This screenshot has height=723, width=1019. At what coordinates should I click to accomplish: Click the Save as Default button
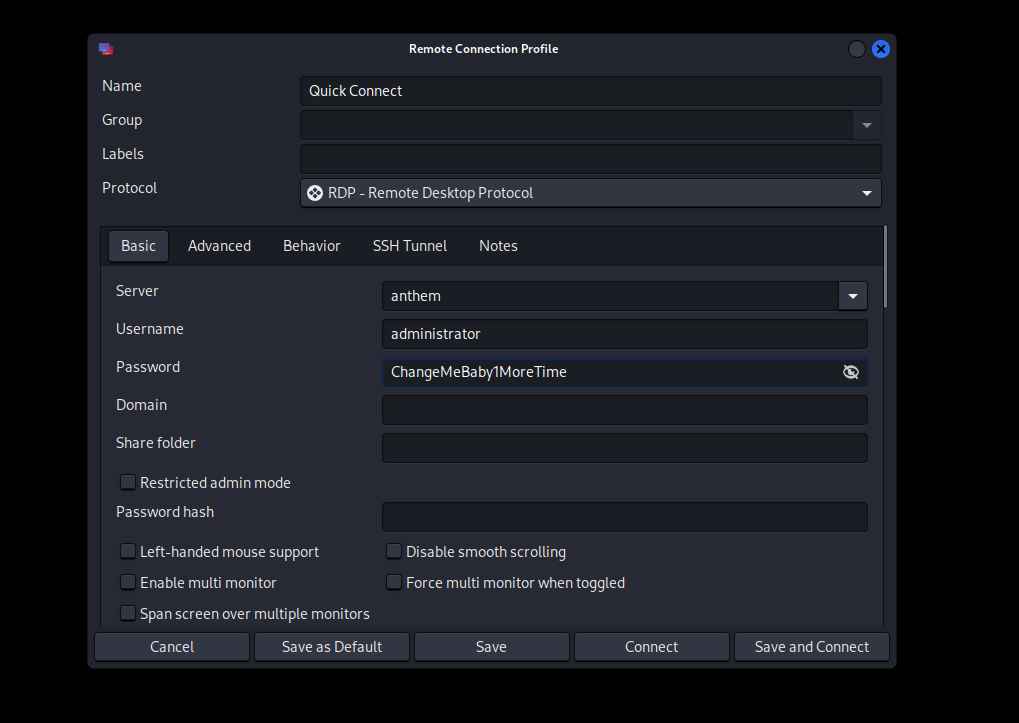[332, 647]
